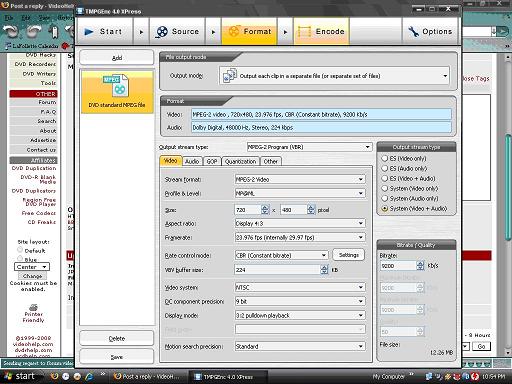Image resolution: width=512 pixels, height=384 pixels.
Task: Open the Output mode dropdown
Action: point(334,76)
